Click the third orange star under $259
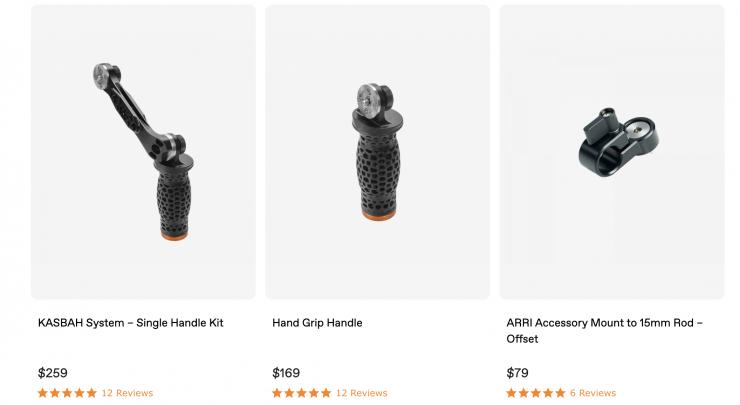Screen dimensions: 740x405 [67, 393]
